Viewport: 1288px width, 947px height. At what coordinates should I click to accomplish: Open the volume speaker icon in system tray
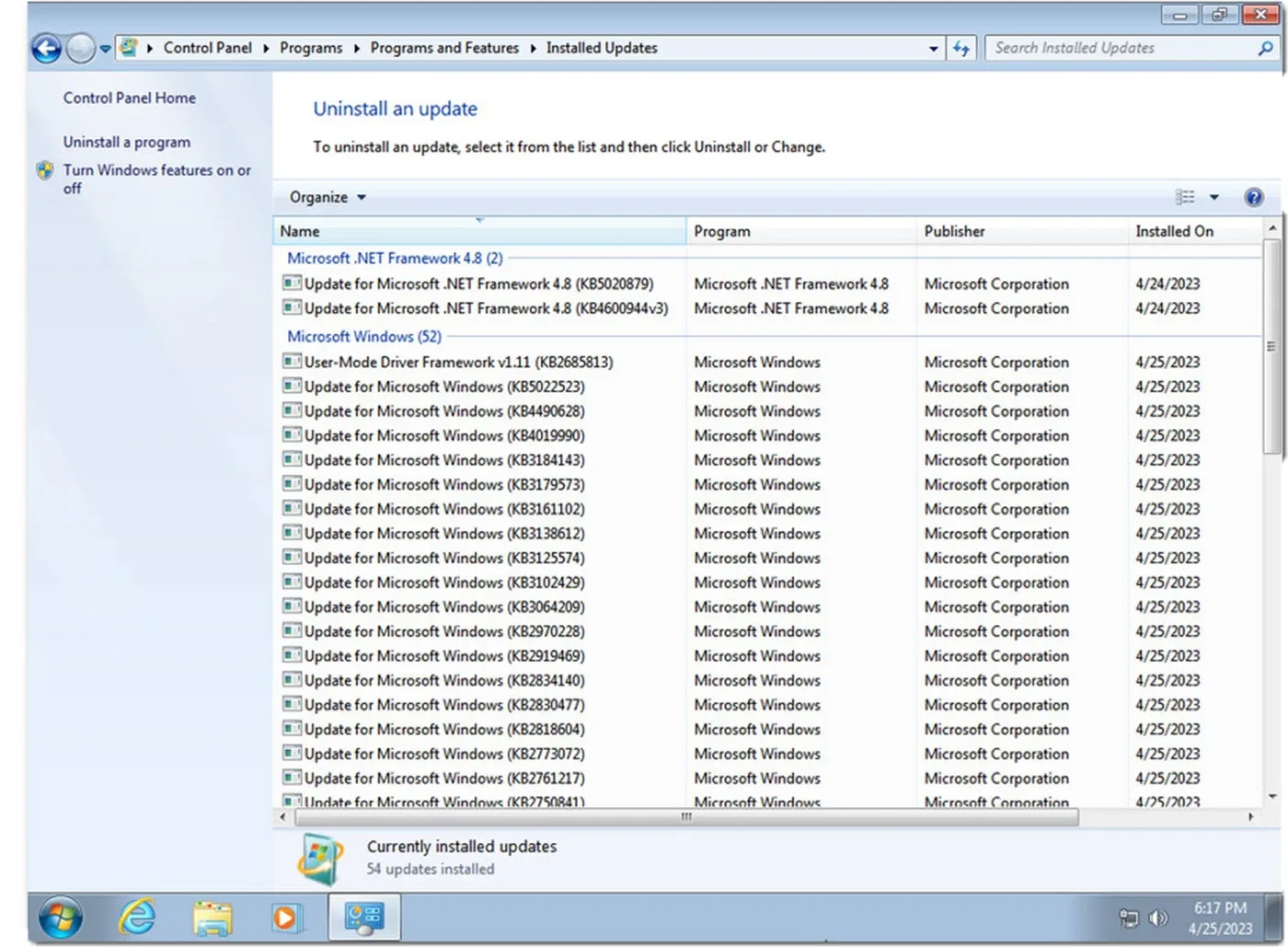(1158, 918)
